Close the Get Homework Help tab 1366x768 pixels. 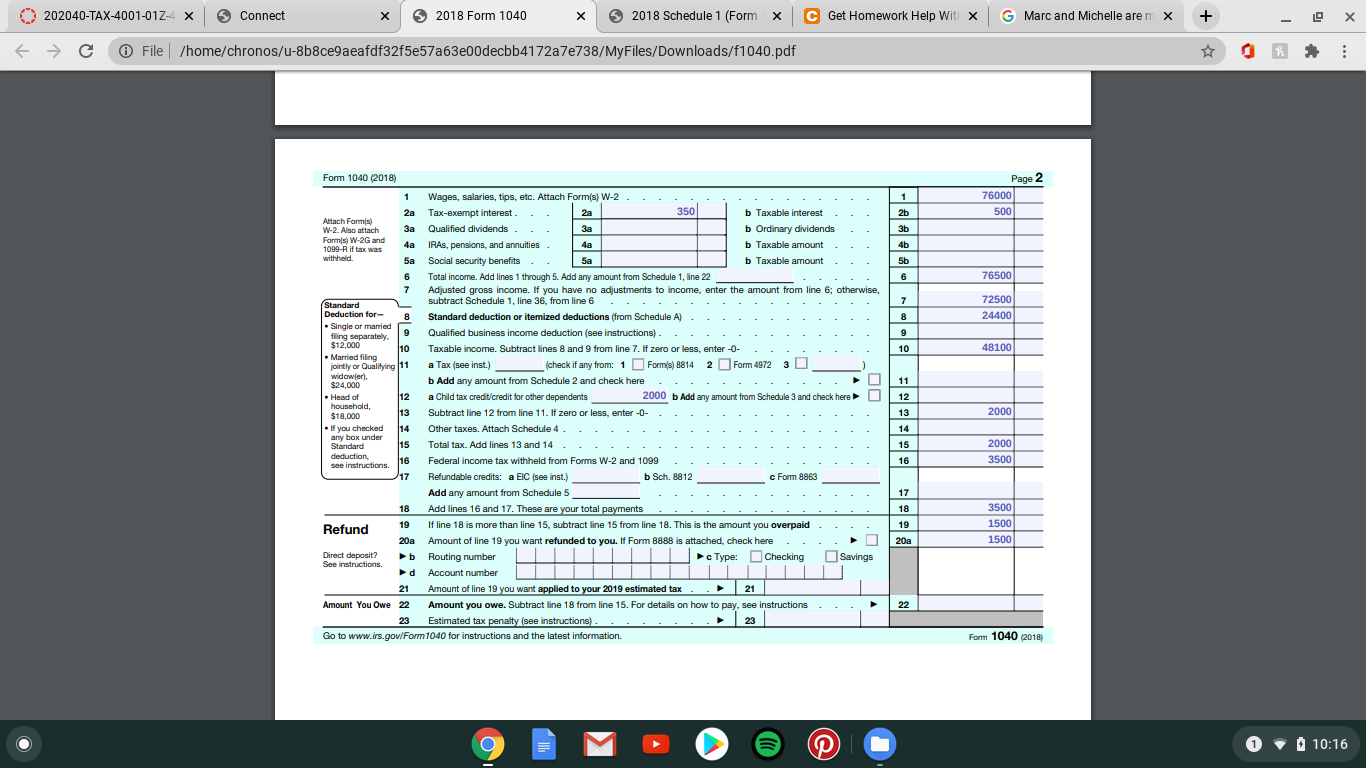tap(972, 16)
